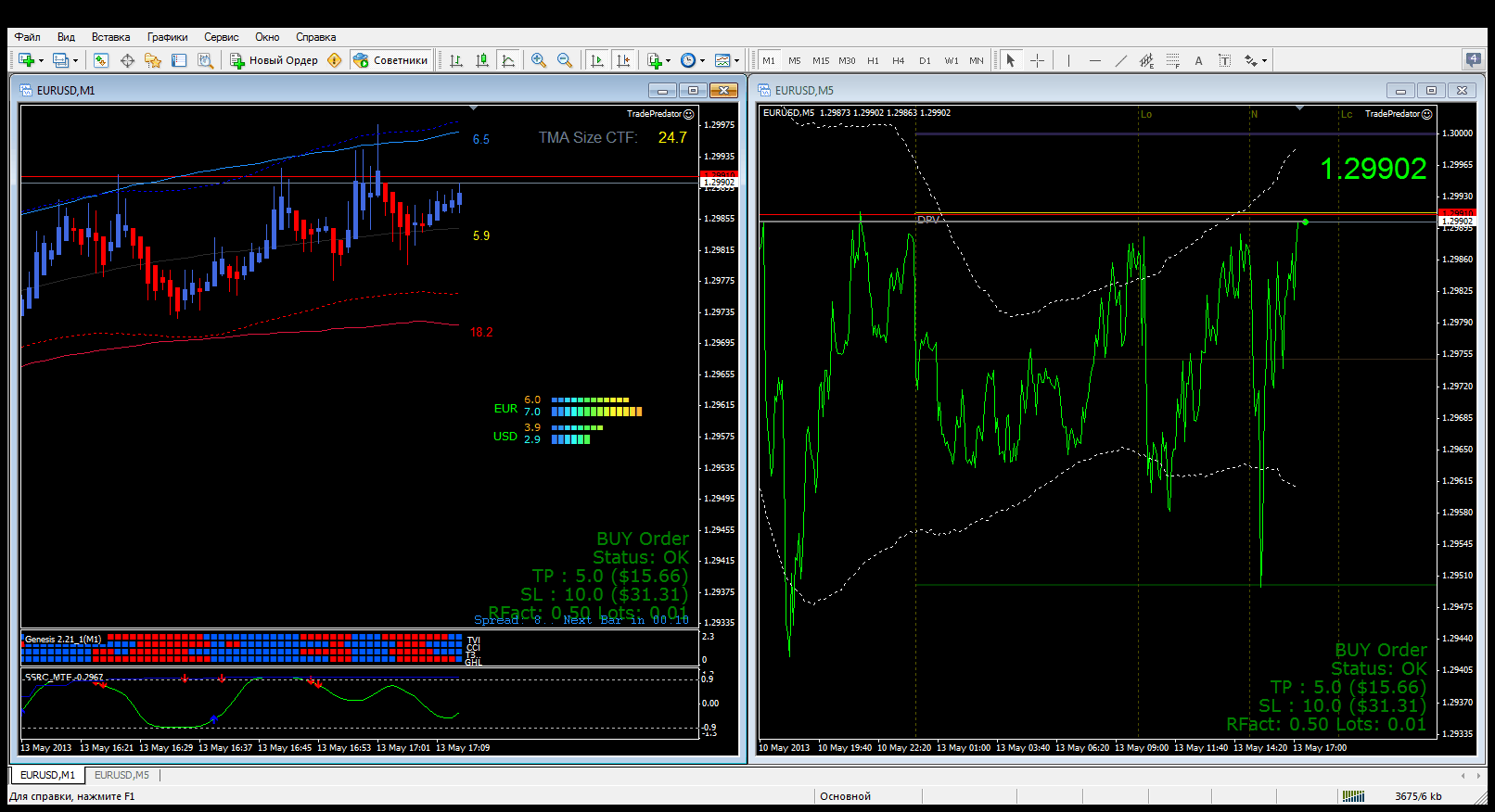Select the horizontal line drawing tool

click(1095, 60)
